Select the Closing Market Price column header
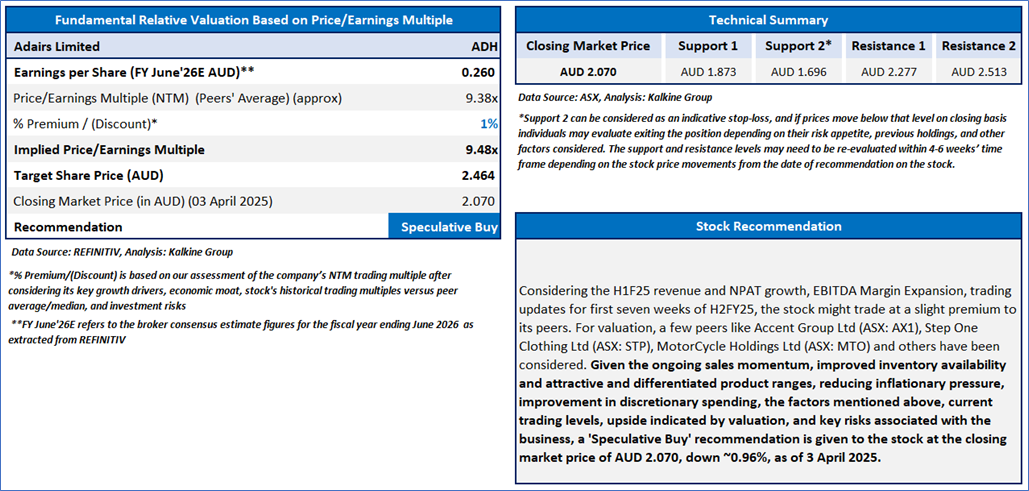Image resolution: width=1029 pixels, height=491 pixels. [x=589, y=46]
